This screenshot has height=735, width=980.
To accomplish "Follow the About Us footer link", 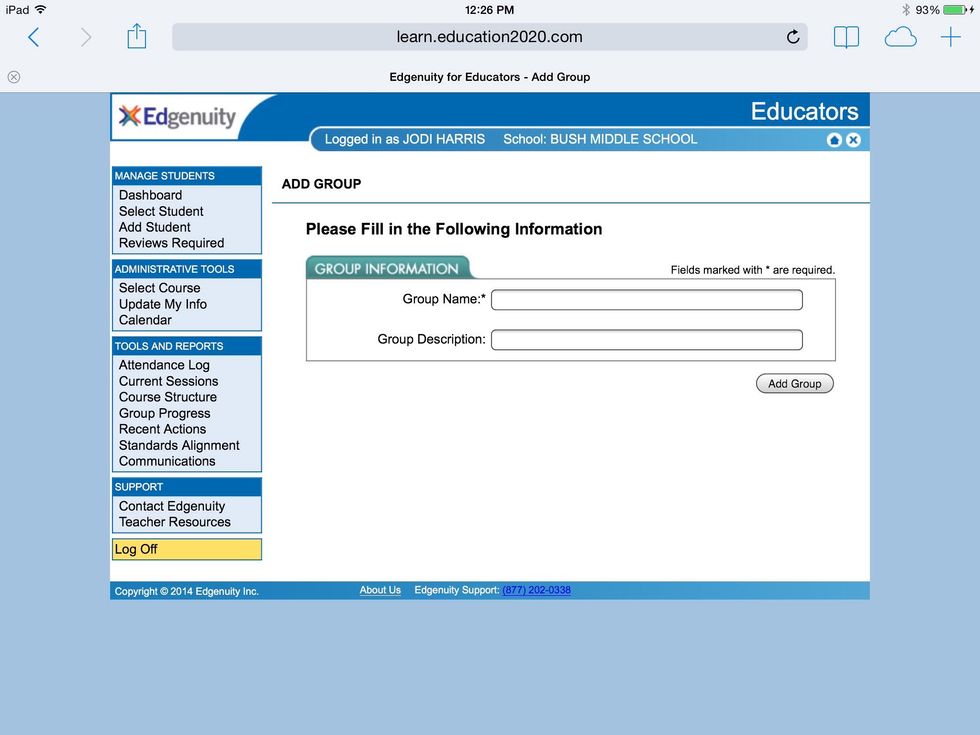I will pos(380,590).
